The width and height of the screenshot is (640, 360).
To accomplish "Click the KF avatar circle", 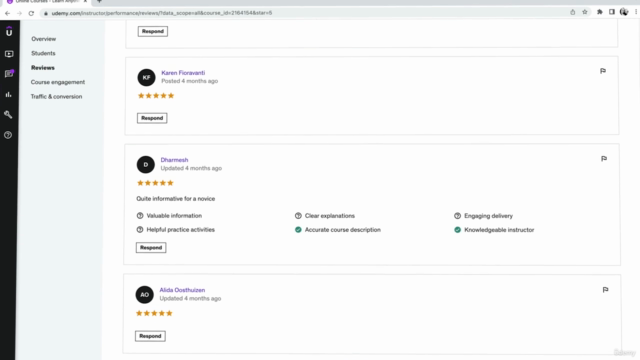I will pos(147,78).
